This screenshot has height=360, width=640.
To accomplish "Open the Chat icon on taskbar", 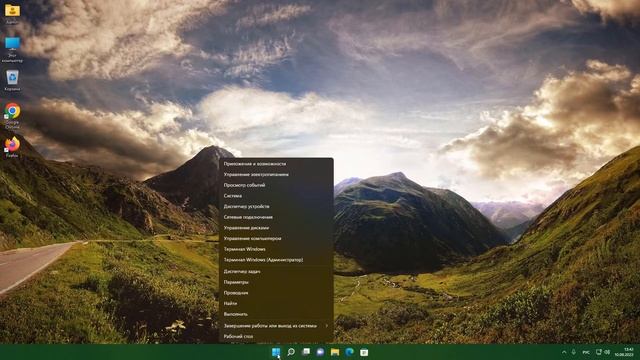I will coord(320,352).
